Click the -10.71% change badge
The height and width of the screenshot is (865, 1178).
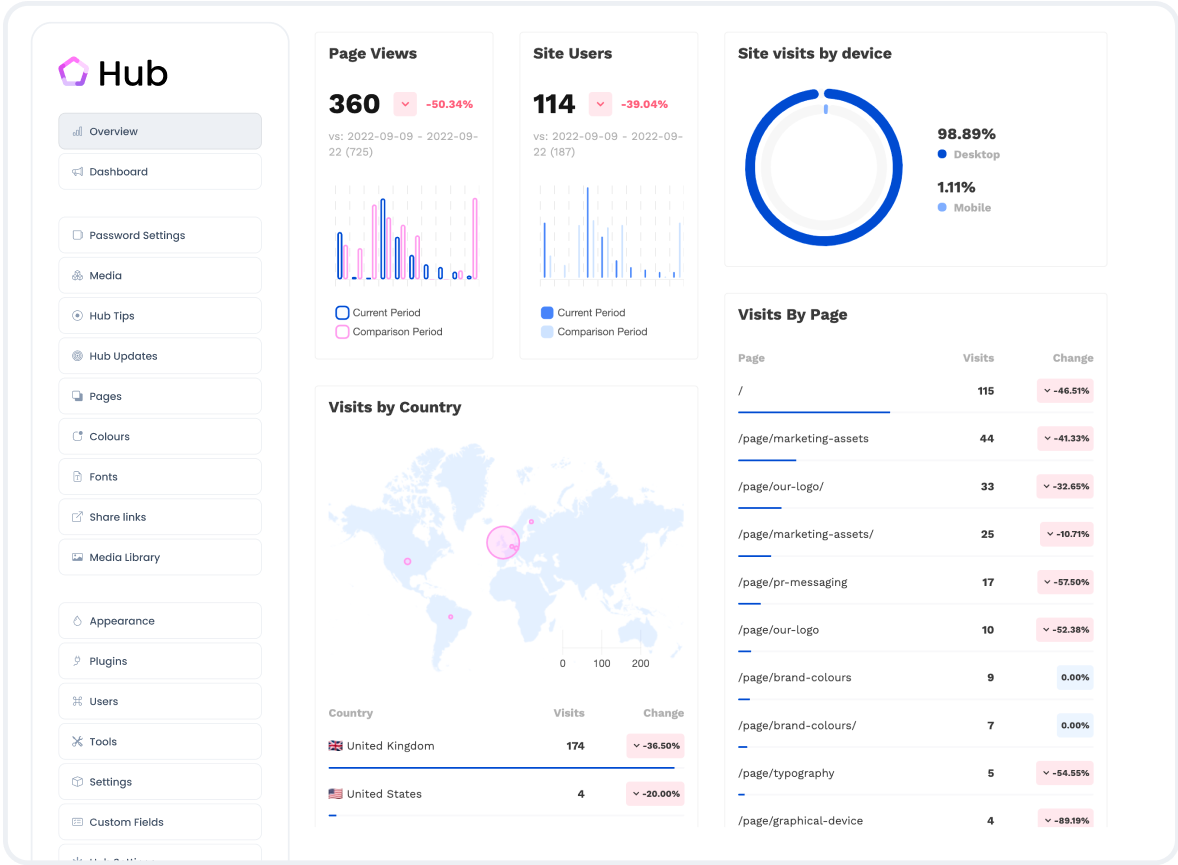1067,534
